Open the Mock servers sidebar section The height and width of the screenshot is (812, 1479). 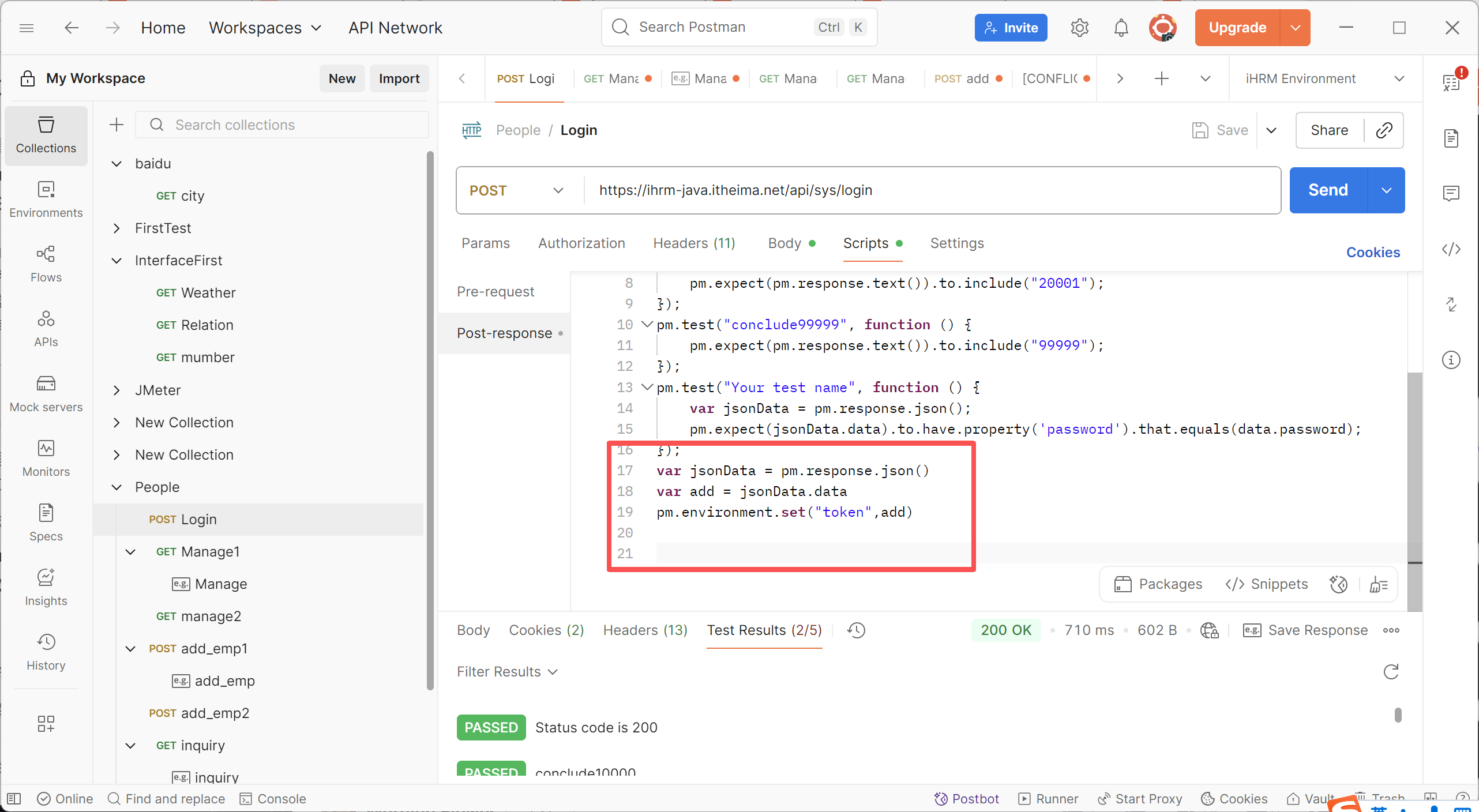point(46,394)
